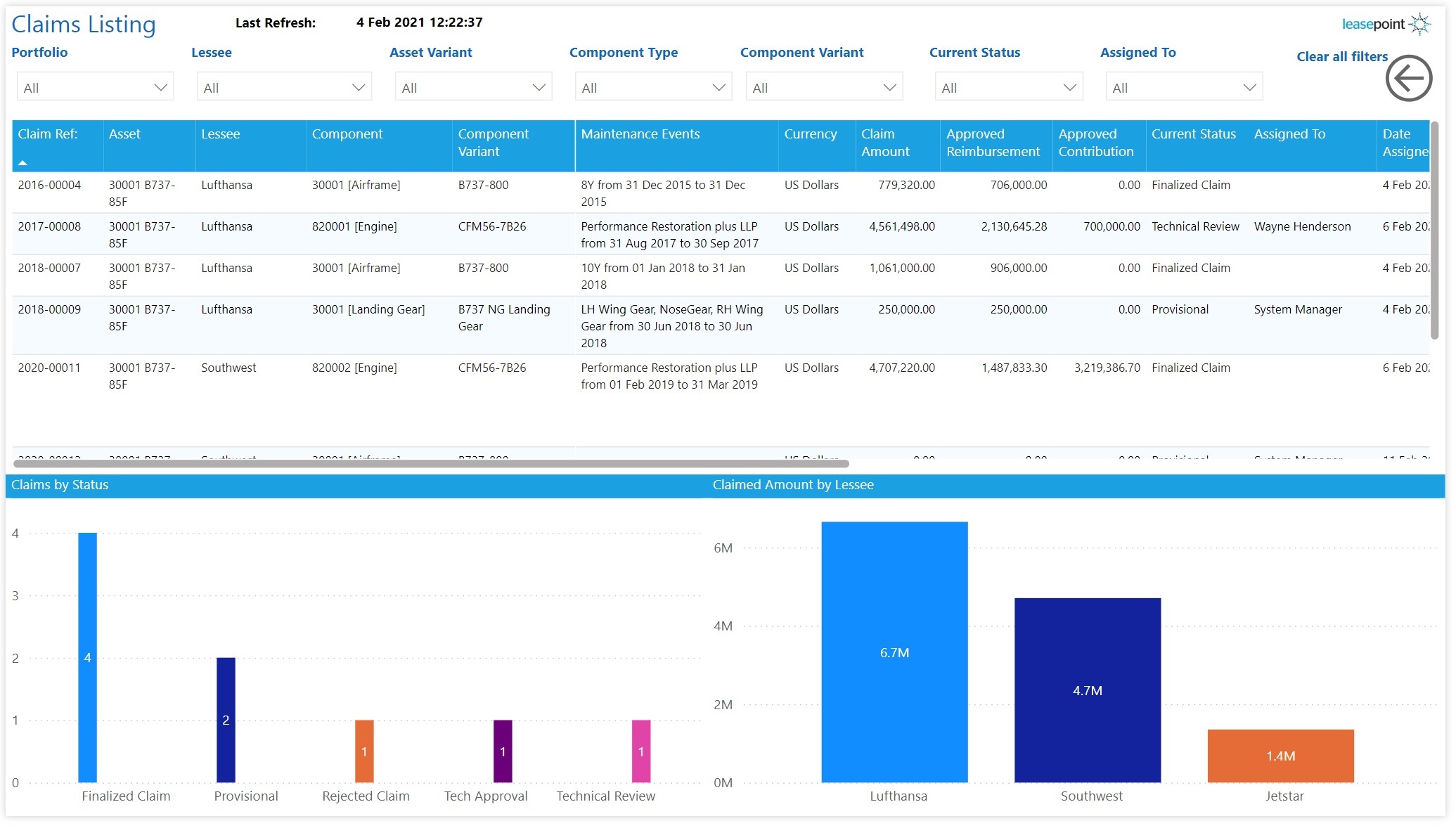Select the Jetstar 1.4M bar
1456x828 pixels.
pos(1281,756)
